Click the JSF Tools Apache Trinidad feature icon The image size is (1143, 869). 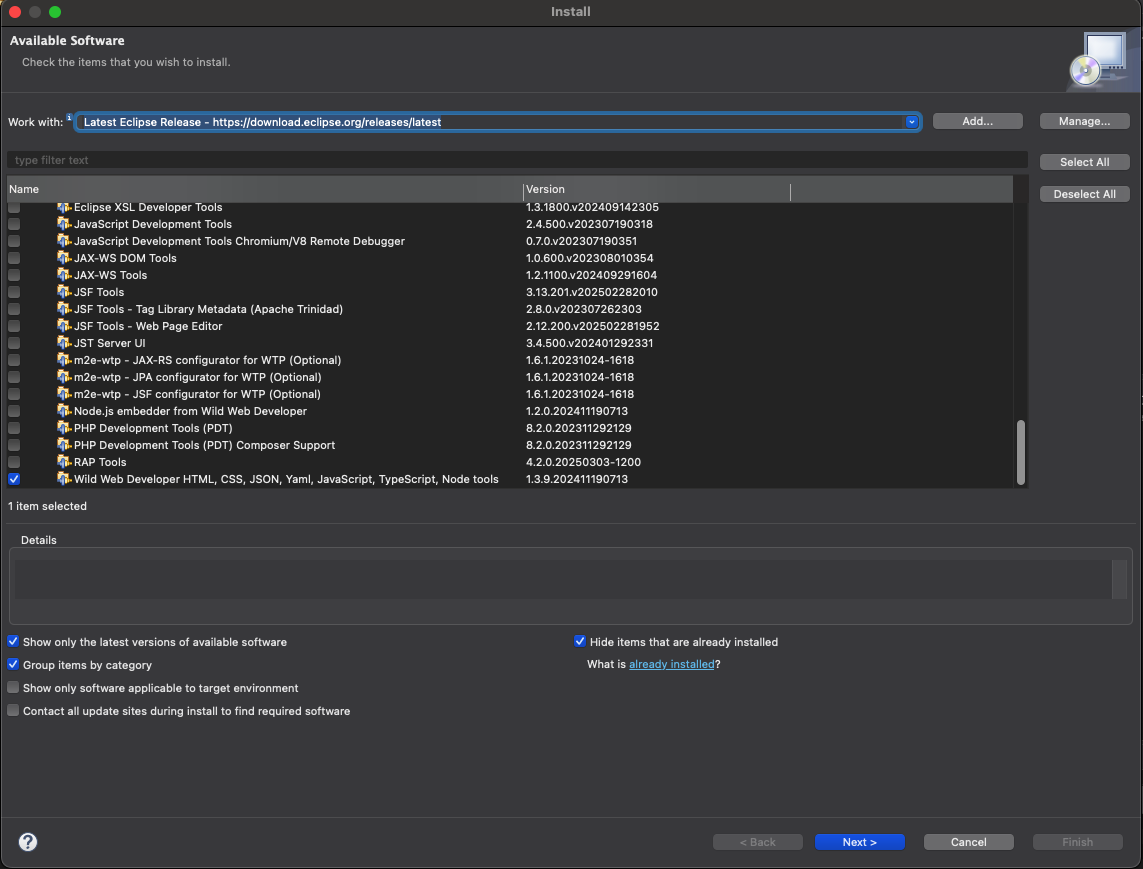pyautogui.click(x=64, y=309)
